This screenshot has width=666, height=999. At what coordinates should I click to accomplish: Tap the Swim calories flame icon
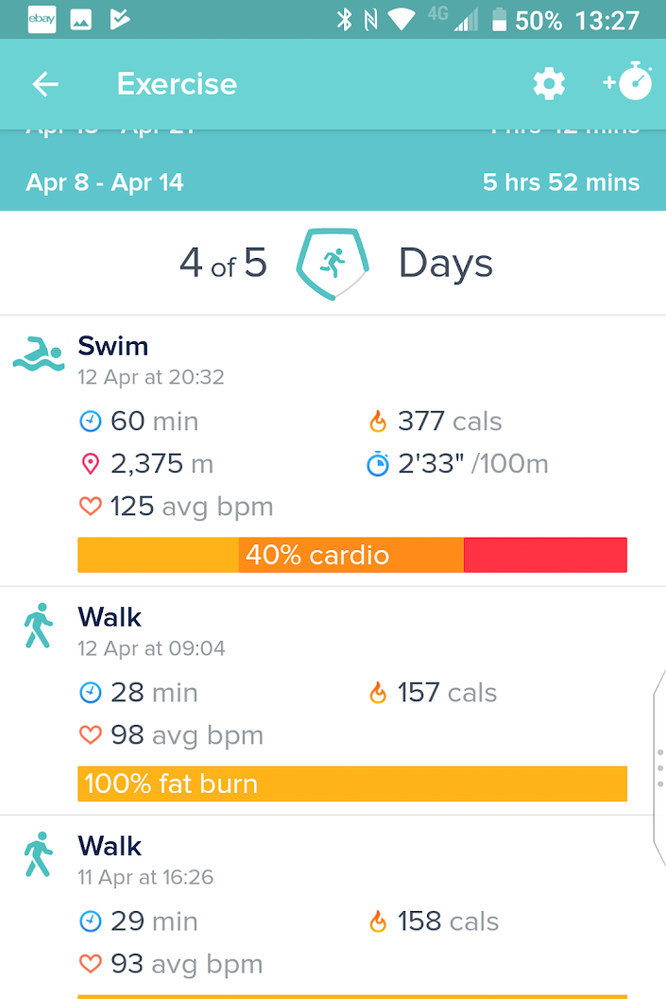378,422
